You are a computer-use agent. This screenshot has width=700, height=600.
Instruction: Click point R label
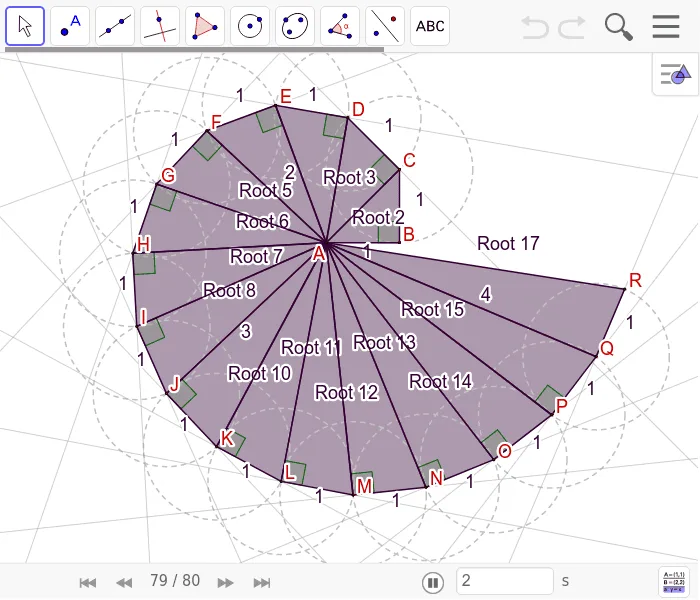click(635, 280)
